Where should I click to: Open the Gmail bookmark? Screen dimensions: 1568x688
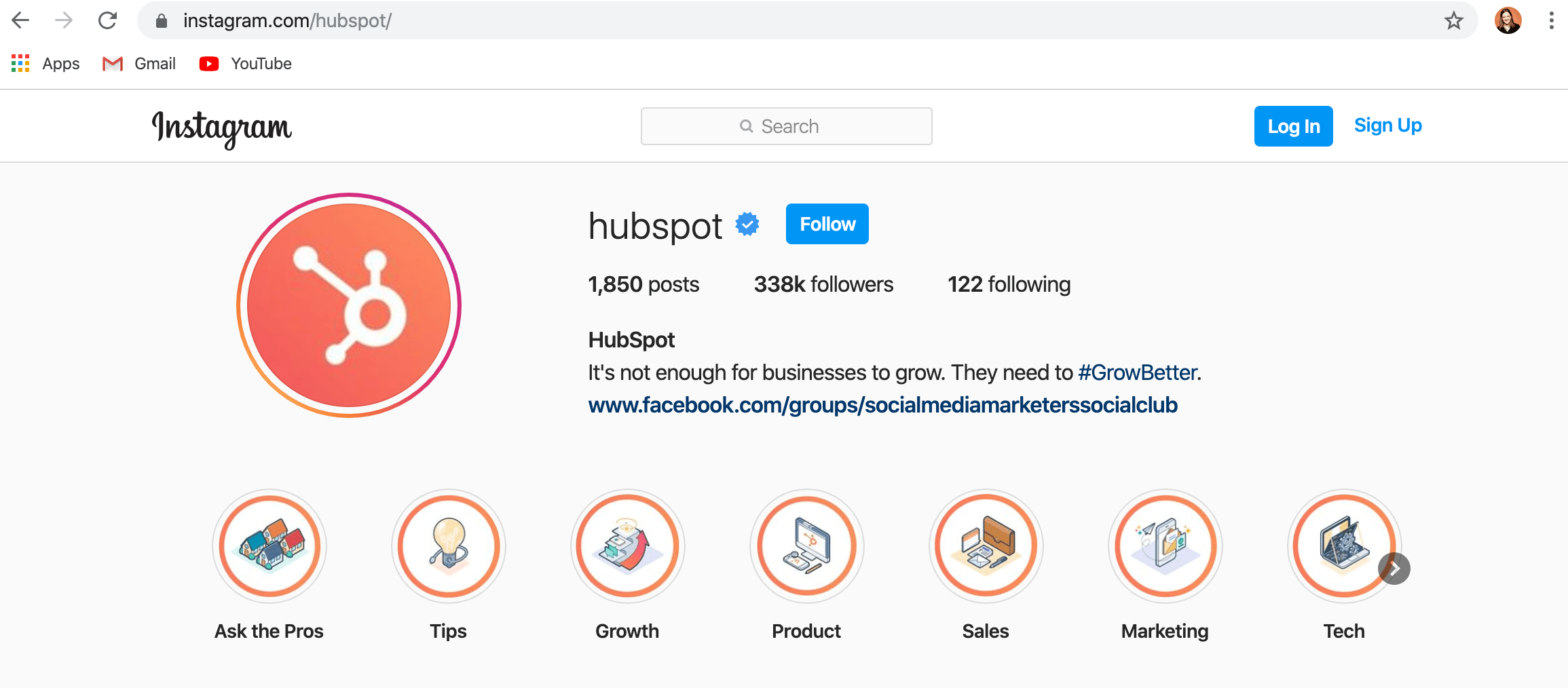tap(139, 64)
